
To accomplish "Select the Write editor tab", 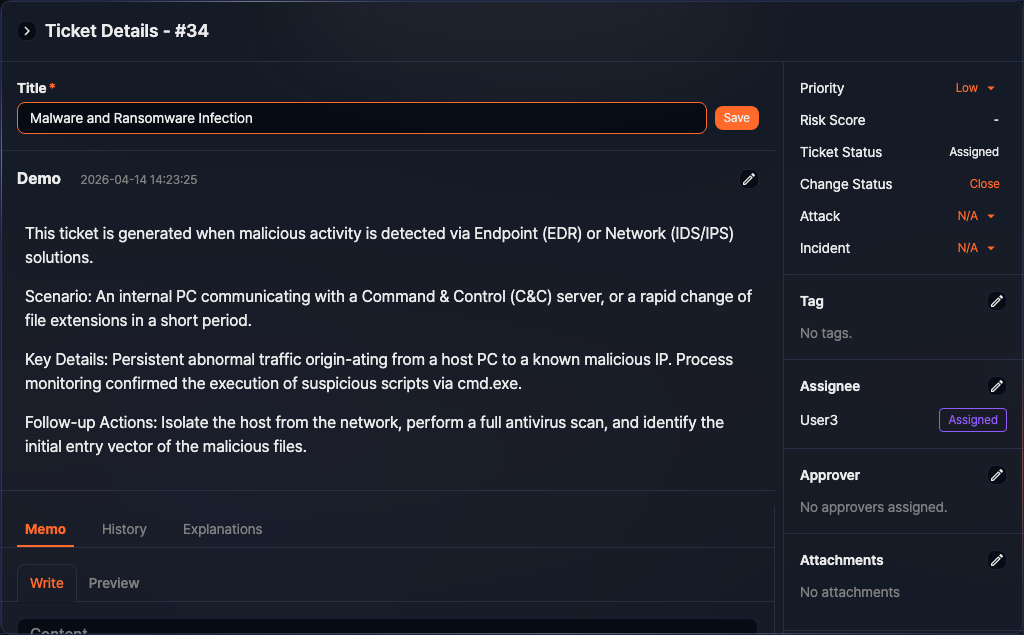I will click(47, 583).
